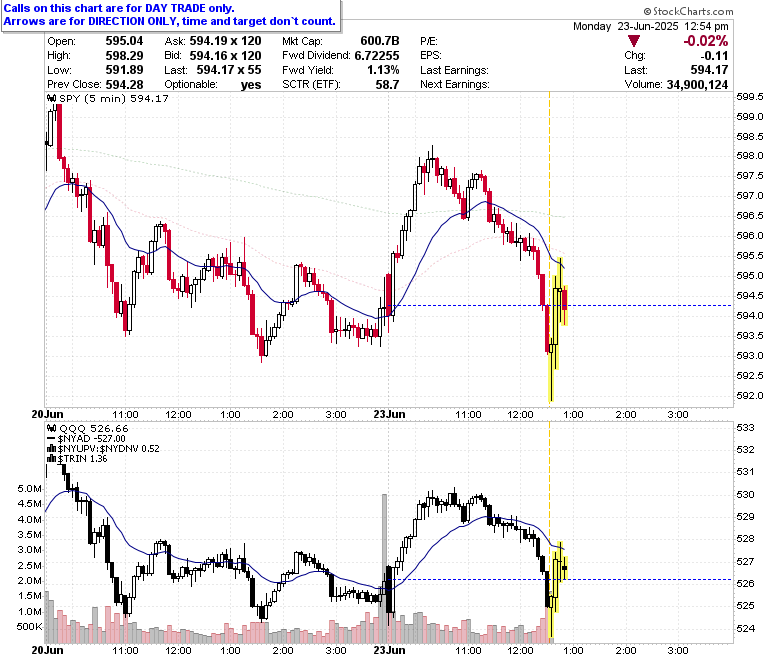Viewport: 780px width, 659px height.
Task: Select the $NYAD -527.00 legend entry
Action: (92, 439)
